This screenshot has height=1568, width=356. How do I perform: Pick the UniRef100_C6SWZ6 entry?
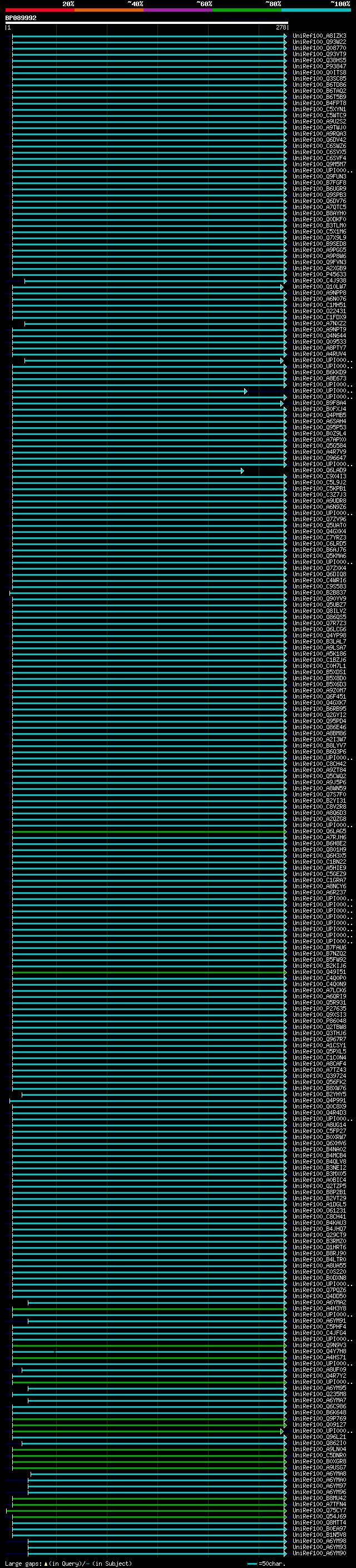pos(319,146)
